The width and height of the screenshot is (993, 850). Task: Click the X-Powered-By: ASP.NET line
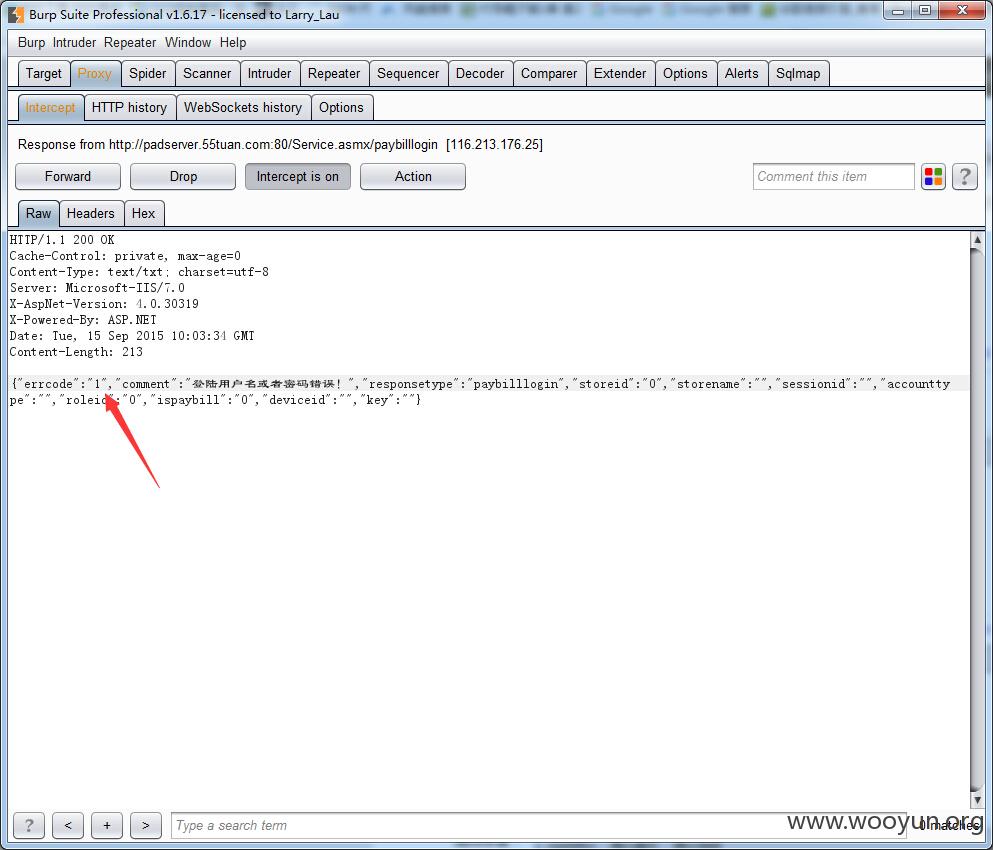coord(83,320)
